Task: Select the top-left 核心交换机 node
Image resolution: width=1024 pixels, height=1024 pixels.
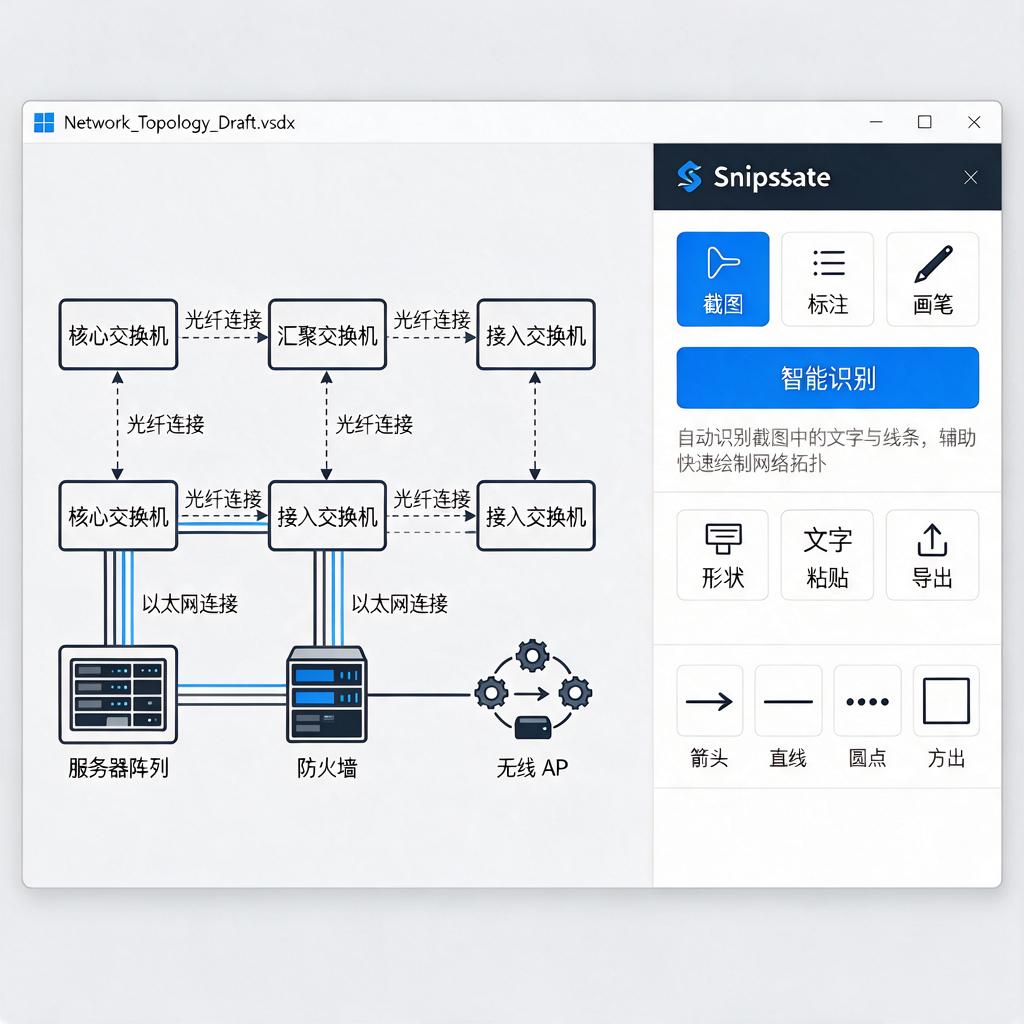Action: coord(118,335)
